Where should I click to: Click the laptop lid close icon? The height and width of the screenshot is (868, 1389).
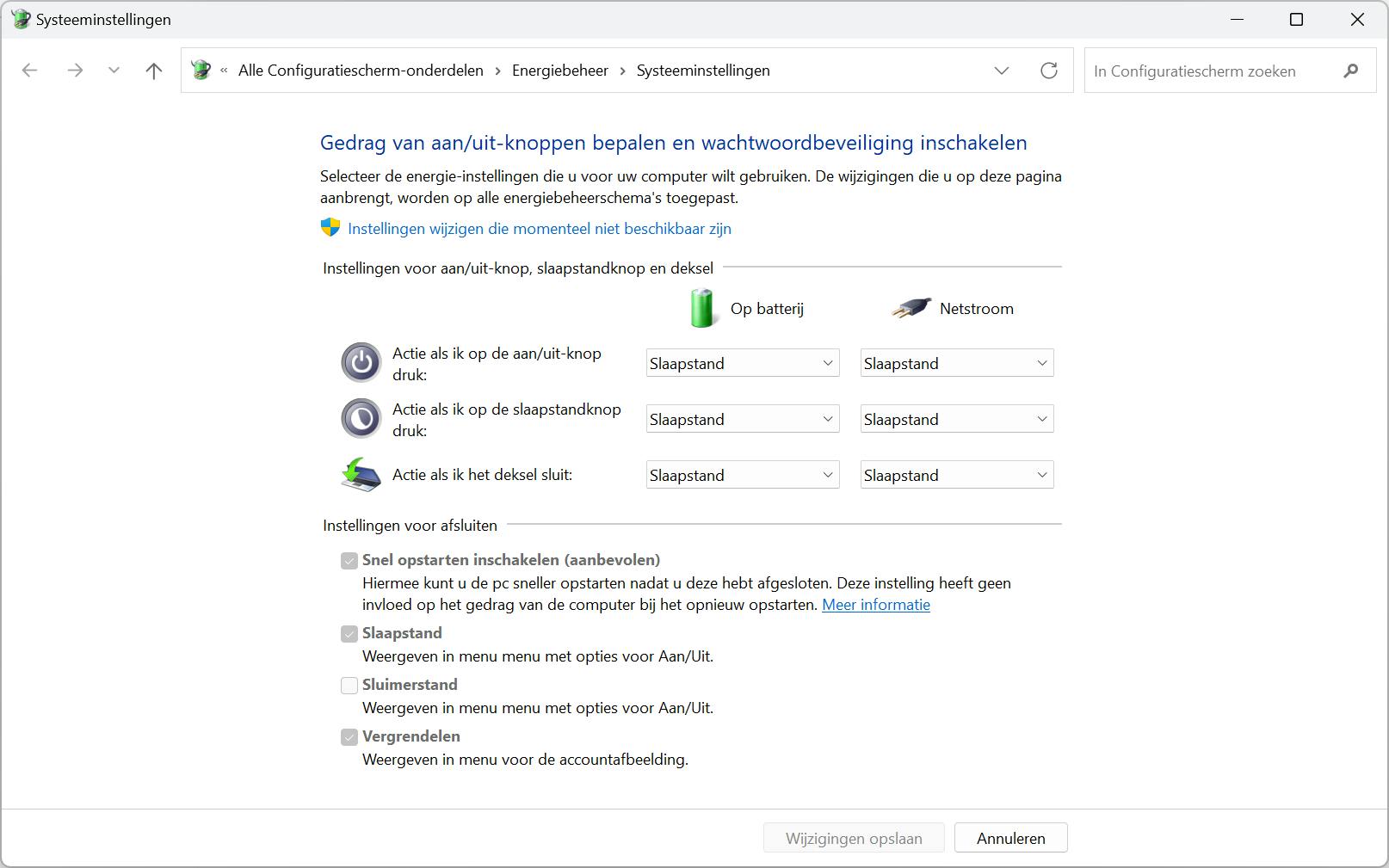[x=361, y=475]
